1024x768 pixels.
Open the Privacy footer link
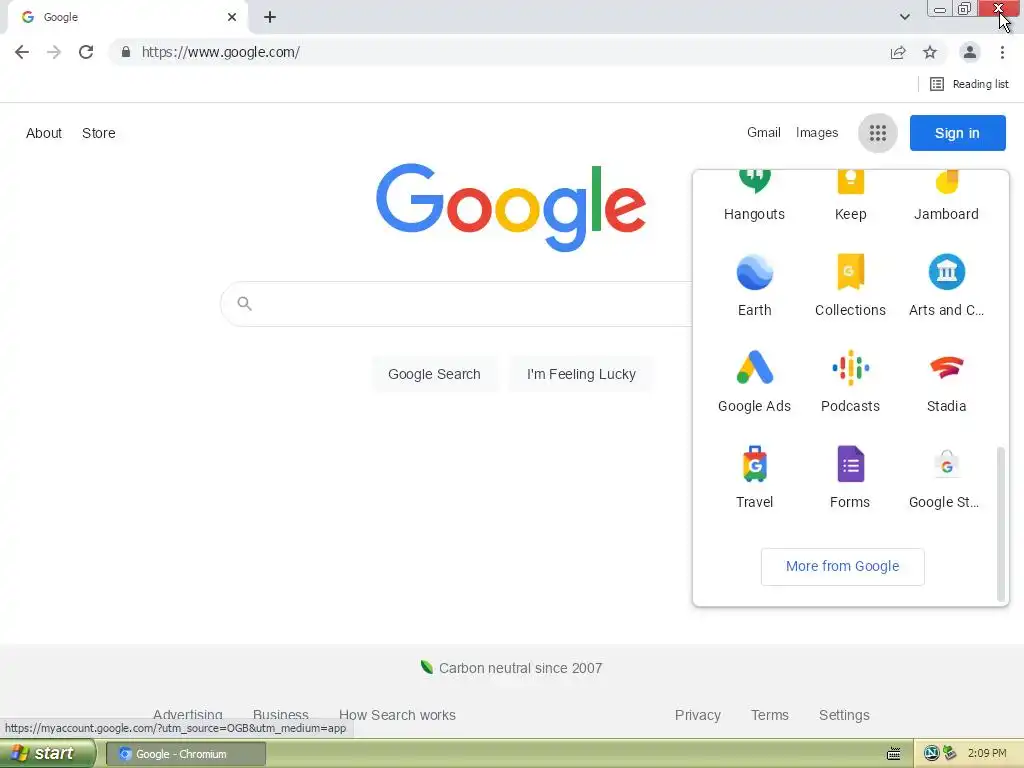point(697,715)
